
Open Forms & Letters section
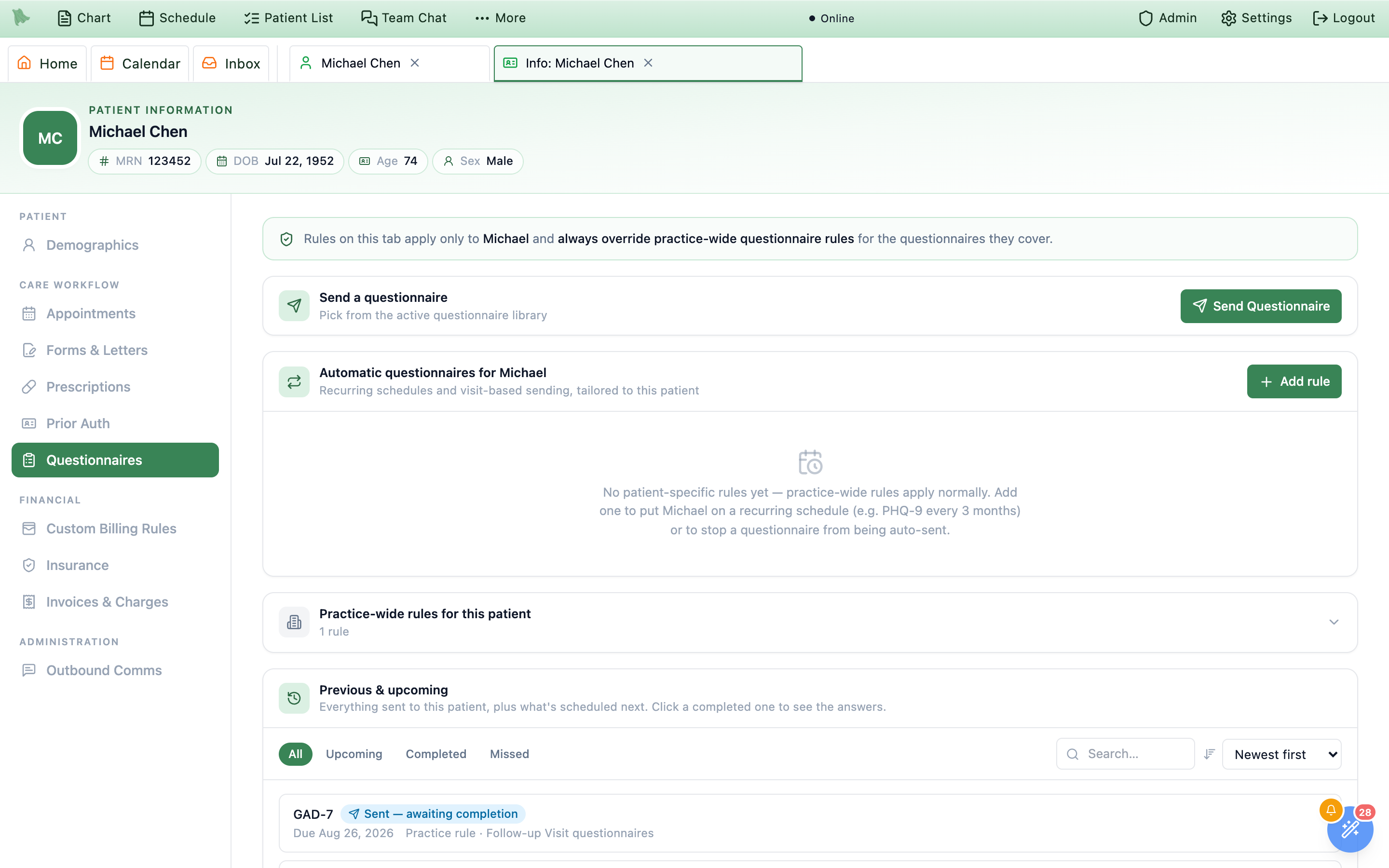point(115,350)
